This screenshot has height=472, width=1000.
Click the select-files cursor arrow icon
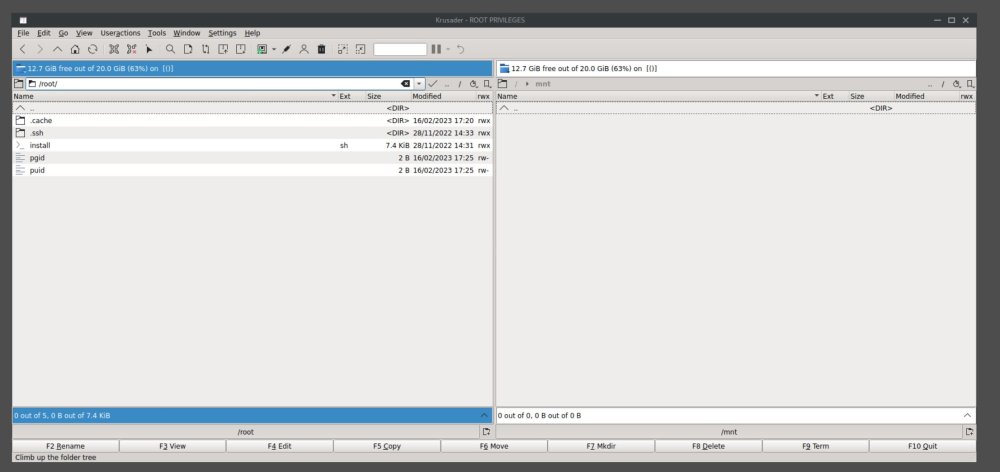tap(149, 49)
